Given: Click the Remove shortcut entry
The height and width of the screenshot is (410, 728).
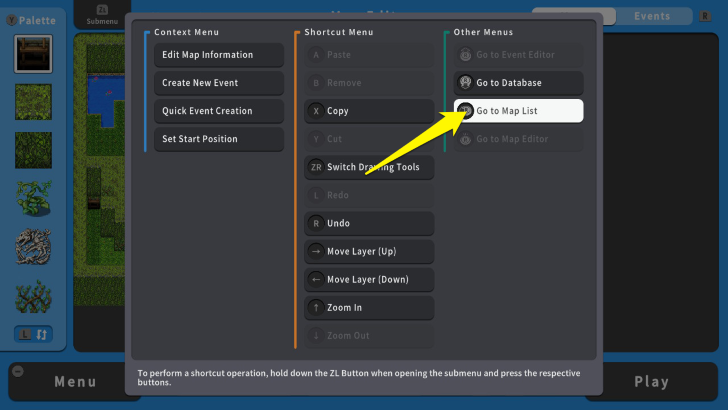Looking at the screenshot, I should tap(369, 83).
